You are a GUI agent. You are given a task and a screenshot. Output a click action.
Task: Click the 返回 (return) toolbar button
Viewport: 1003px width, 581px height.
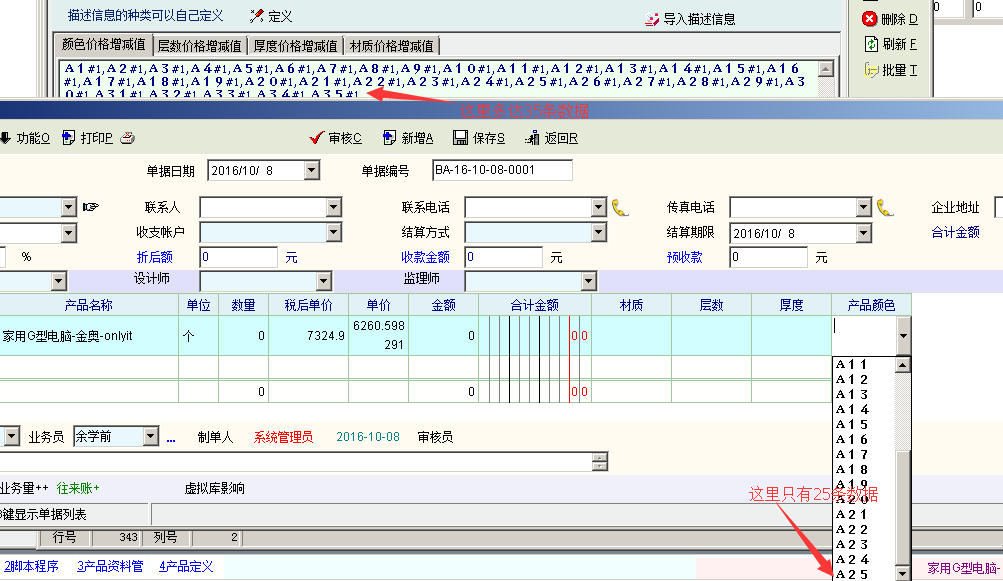coord(551,138)
